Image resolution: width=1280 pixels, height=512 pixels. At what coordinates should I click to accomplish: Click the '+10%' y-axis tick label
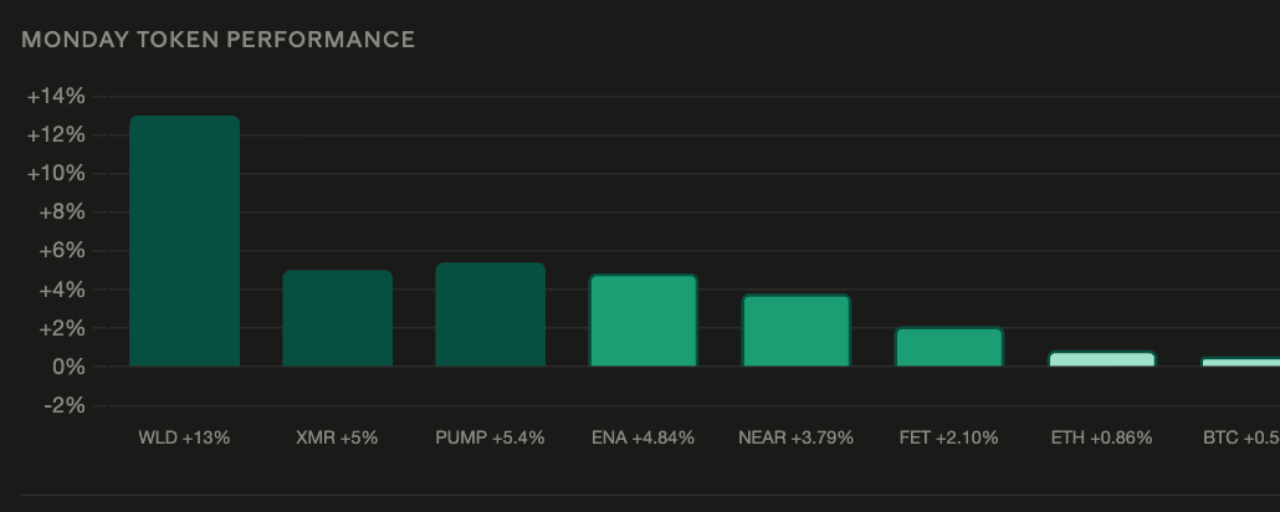[56, 174]
